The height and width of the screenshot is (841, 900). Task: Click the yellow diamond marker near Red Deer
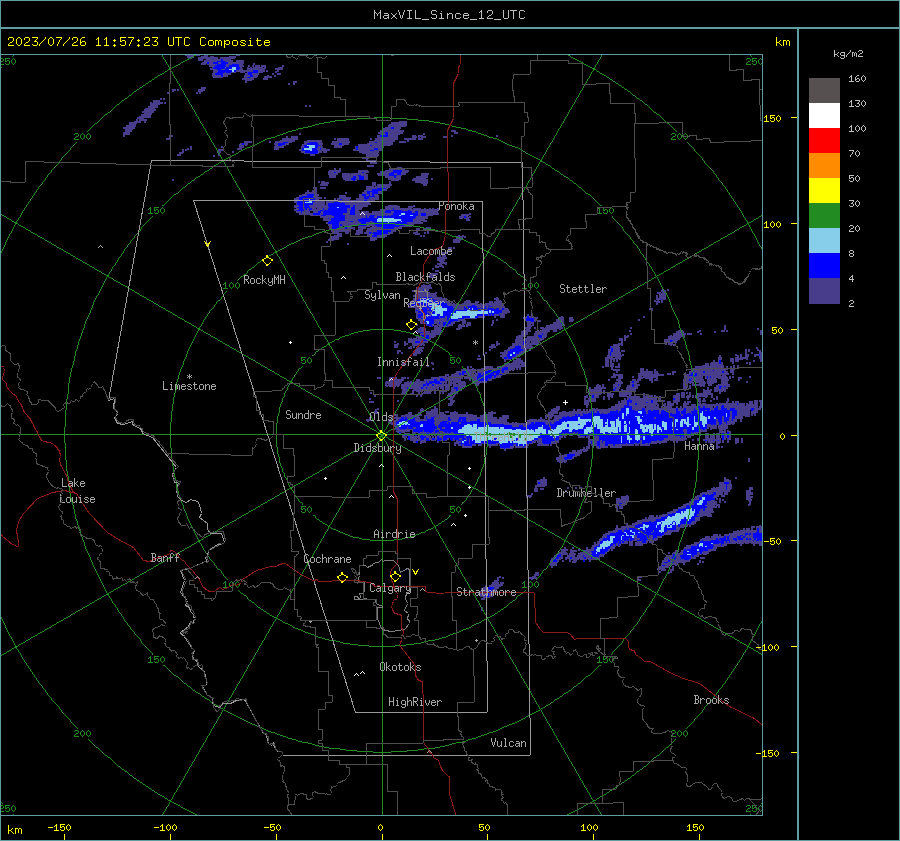[x=411, y=325]
